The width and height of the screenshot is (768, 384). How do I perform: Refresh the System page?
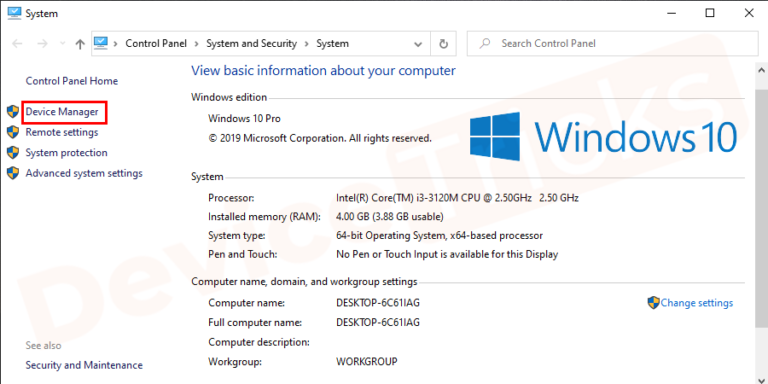click(x=444, y=44)
